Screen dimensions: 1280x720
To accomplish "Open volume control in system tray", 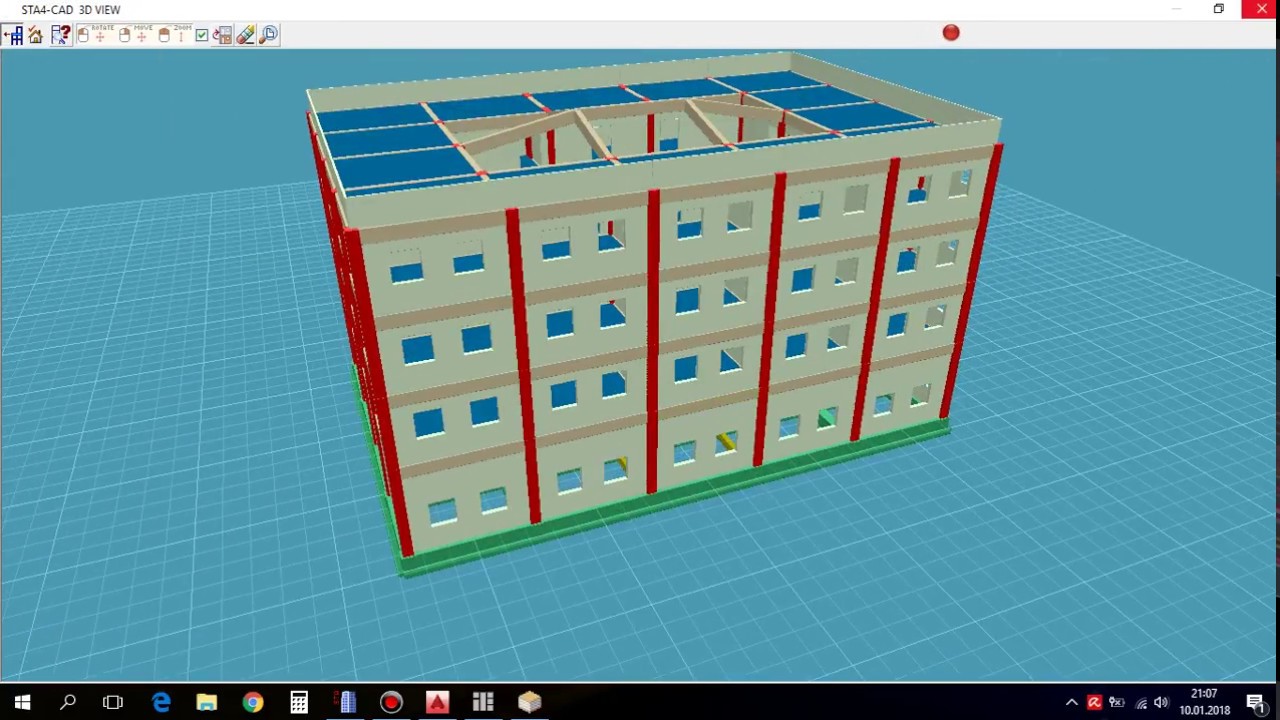I will (1161, 703).
